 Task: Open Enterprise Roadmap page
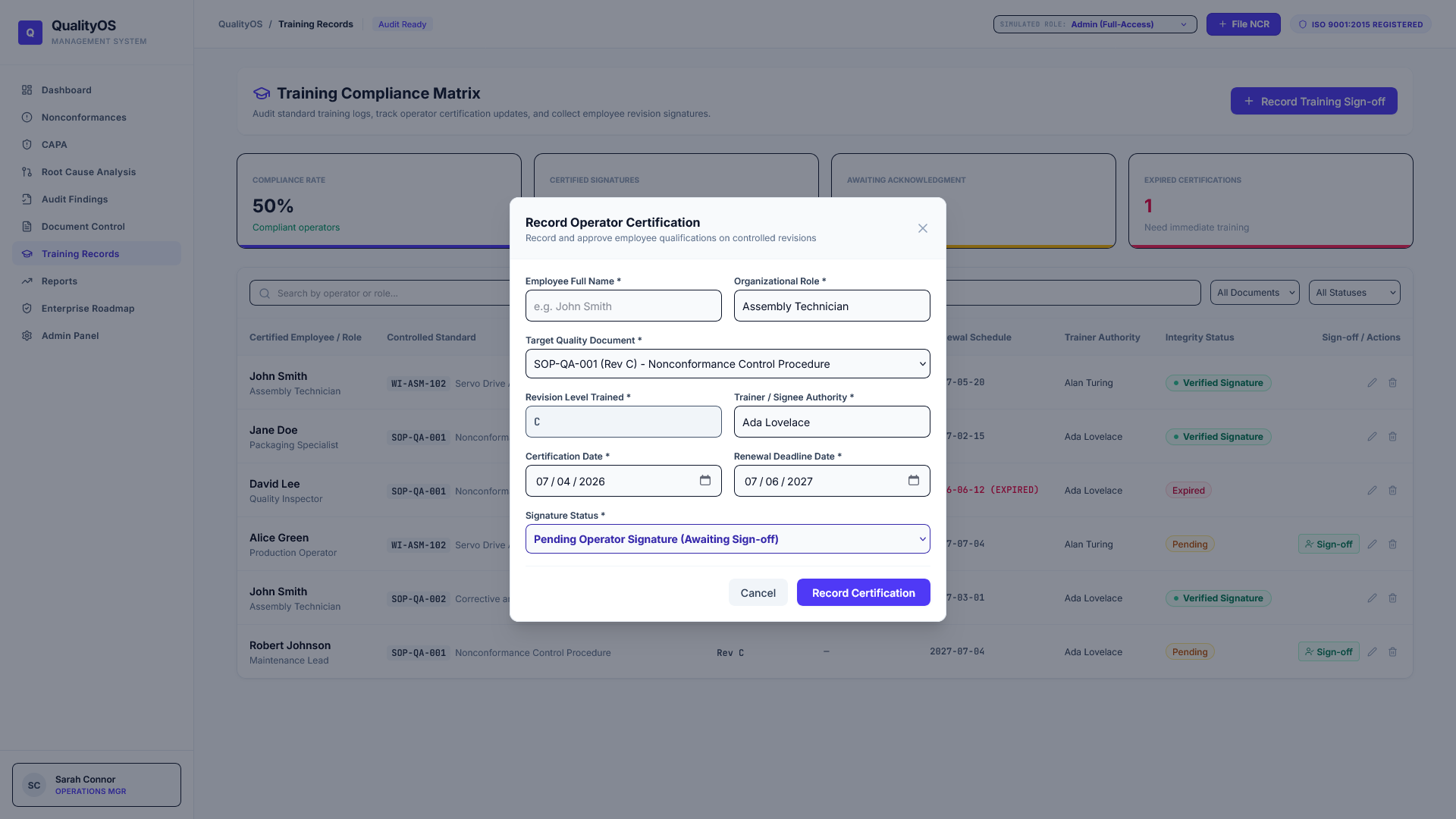coord(96,308)
